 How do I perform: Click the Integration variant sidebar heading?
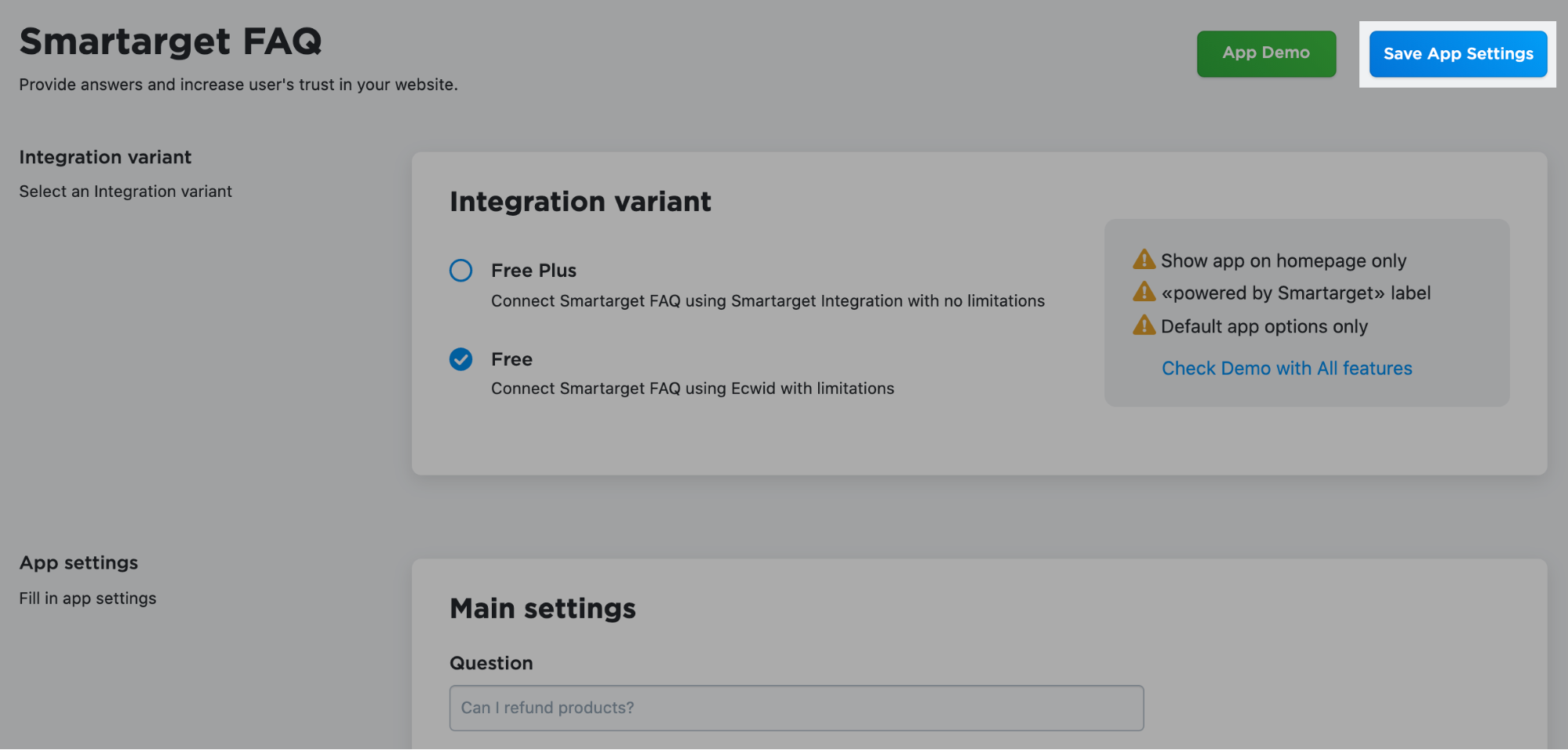coord(105,158)
